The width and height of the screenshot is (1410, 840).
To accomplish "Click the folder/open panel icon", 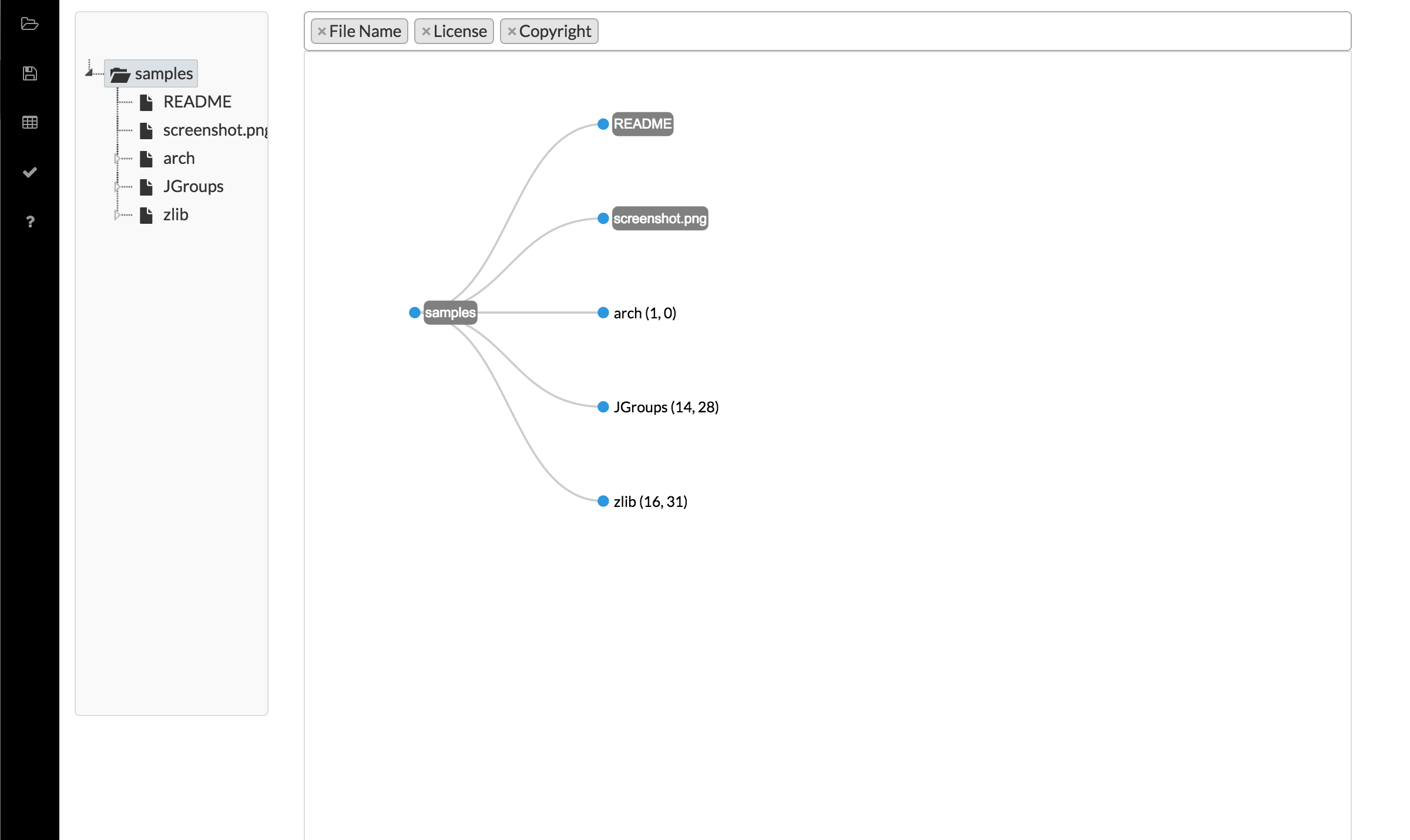I will pyautogui.click(x=29, y=24).
